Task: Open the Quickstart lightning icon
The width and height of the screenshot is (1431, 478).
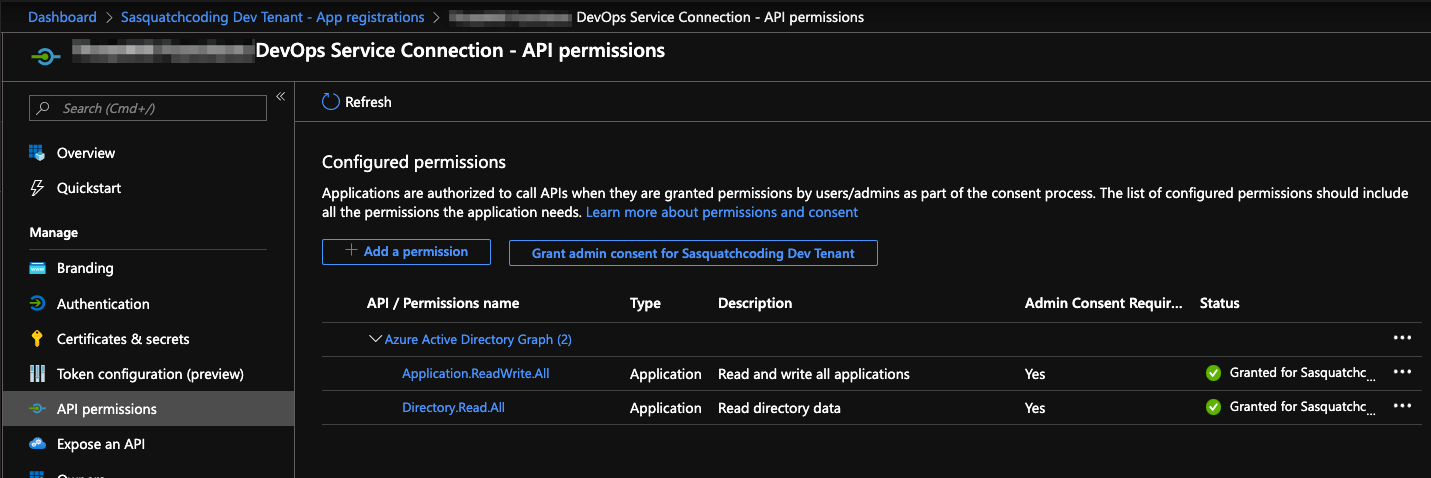Action: pos(38,188)
